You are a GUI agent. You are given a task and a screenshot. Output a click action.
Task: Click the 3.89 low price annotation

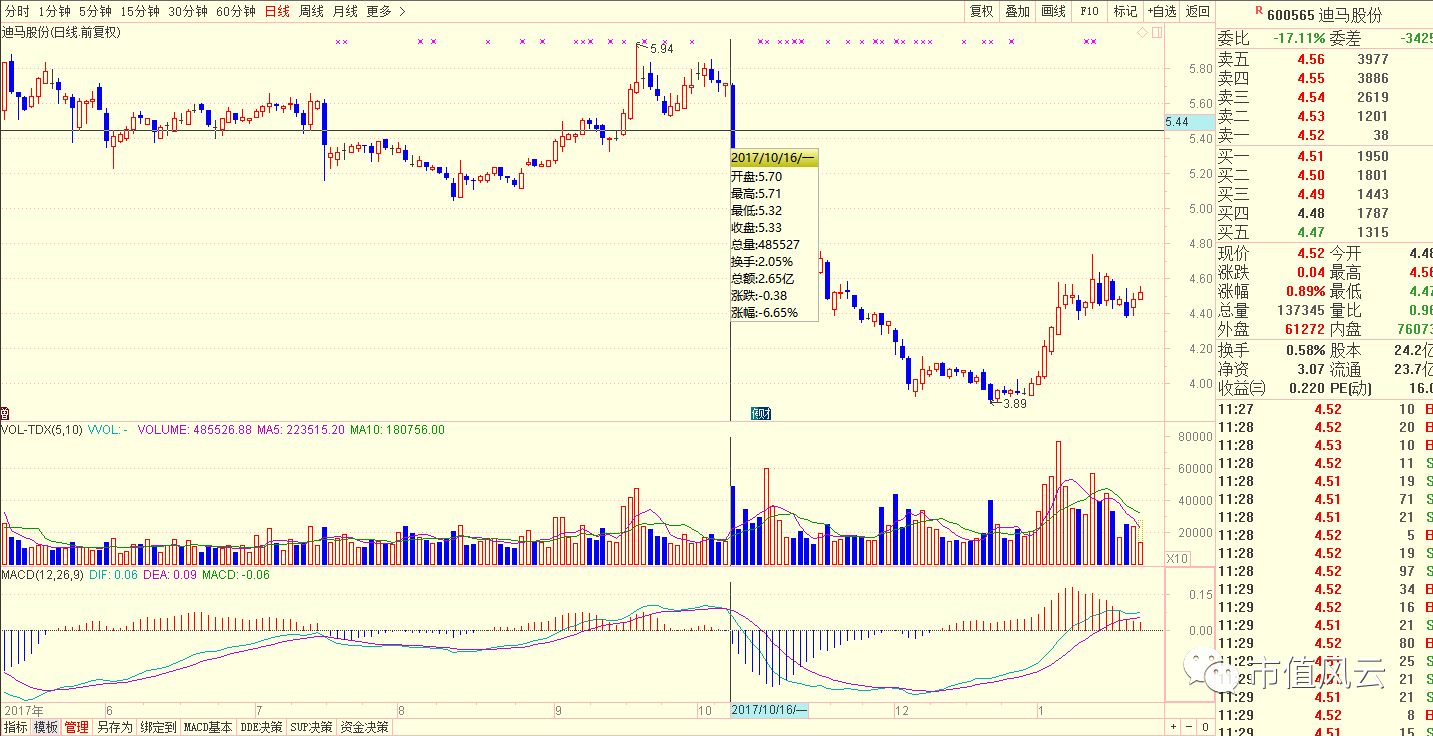(1014, 403)
